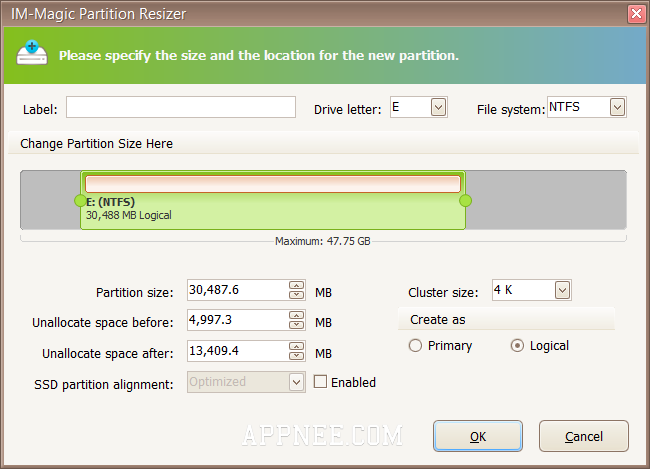650x469 pixels.
Task: Select the Logical radio button
Action: pos(517,345)
